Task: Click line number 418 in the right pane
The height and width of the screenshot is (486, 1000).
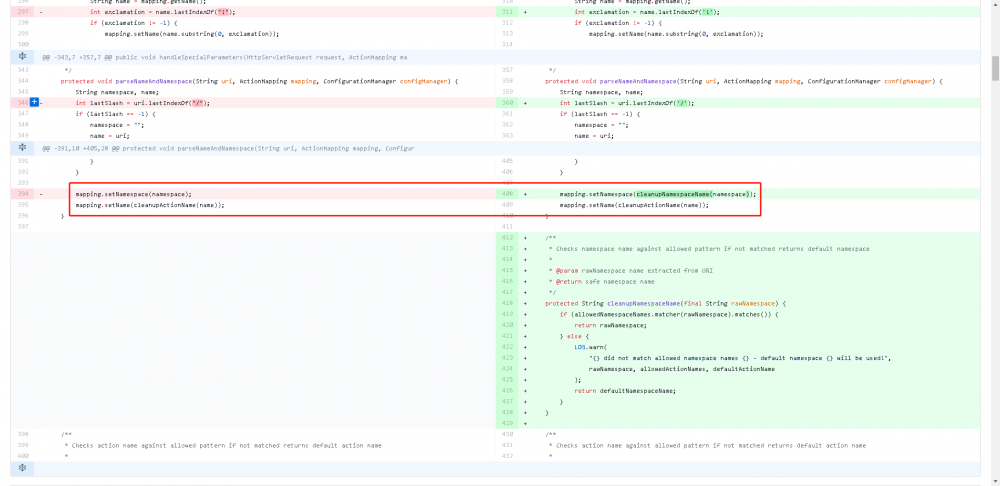Action: [x=508, y=304]
